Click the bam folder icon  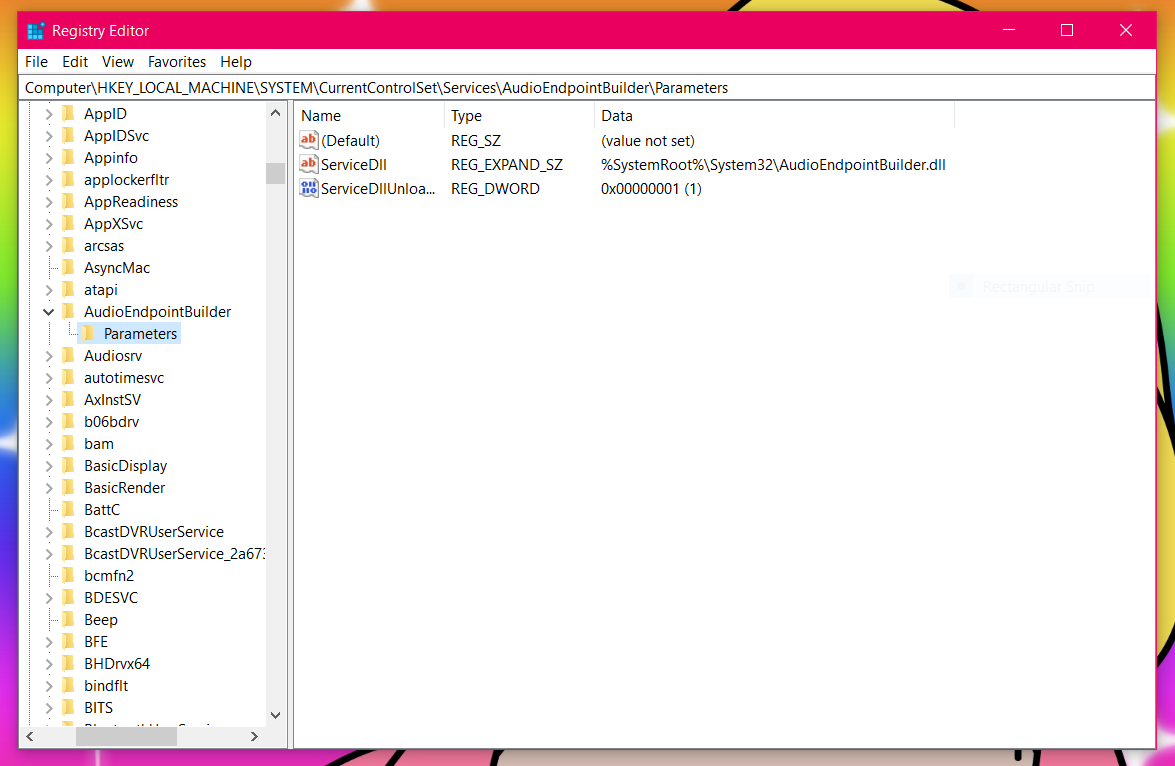[x=69, y=443]
